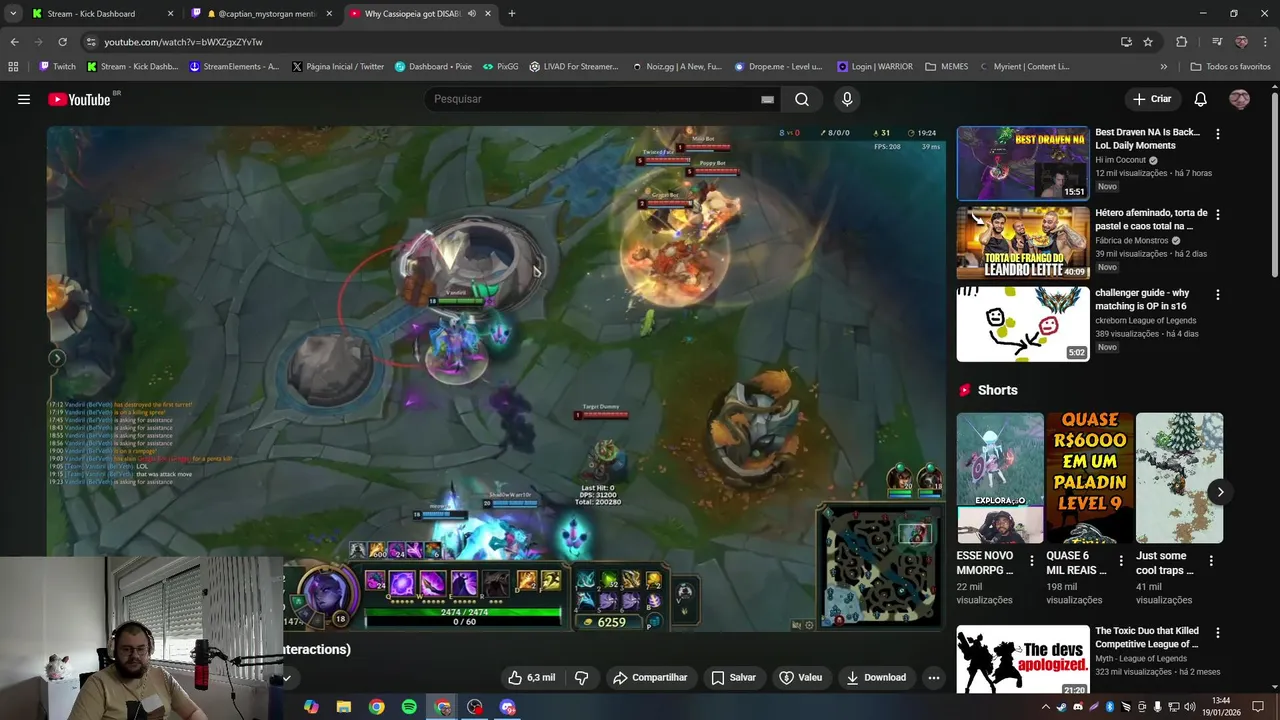The image size is (1280, 720).
Task: Open Steam tray icon
Action: (x=1061, y=707)
